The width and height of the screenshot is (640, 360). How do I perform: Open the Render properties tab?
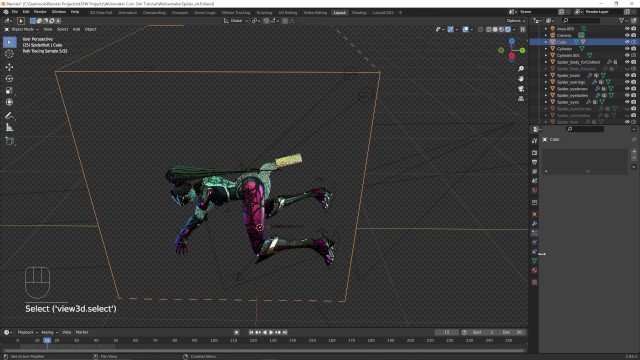coord(534,153)
